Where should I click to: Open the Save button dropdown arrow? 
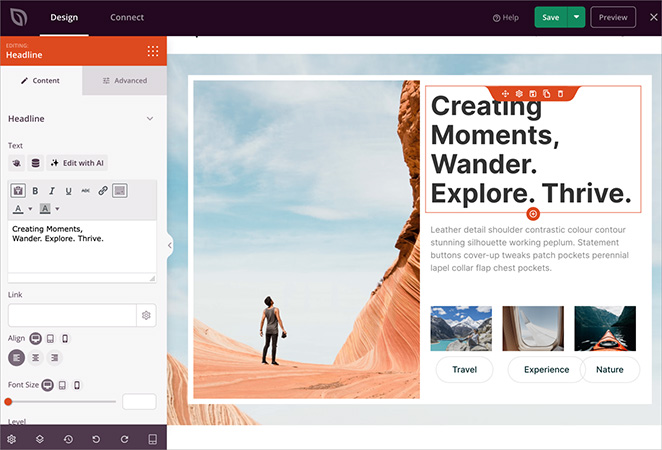576,17
